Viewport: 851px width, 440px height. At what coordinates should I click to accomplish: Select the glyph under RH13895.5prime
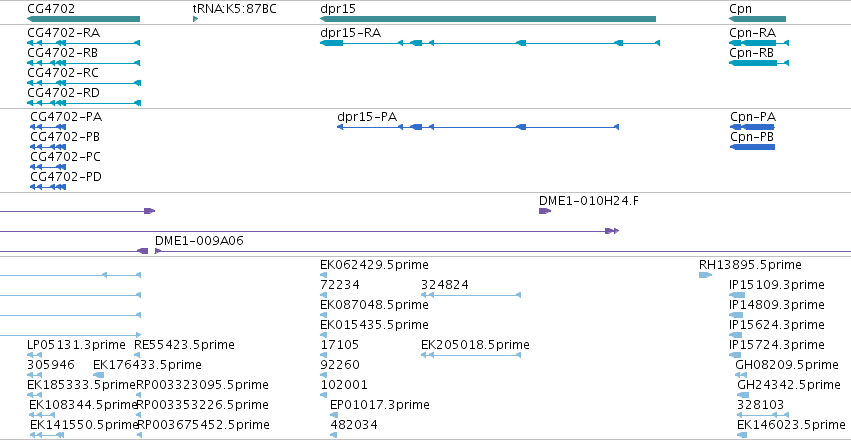tap(705, 275)
